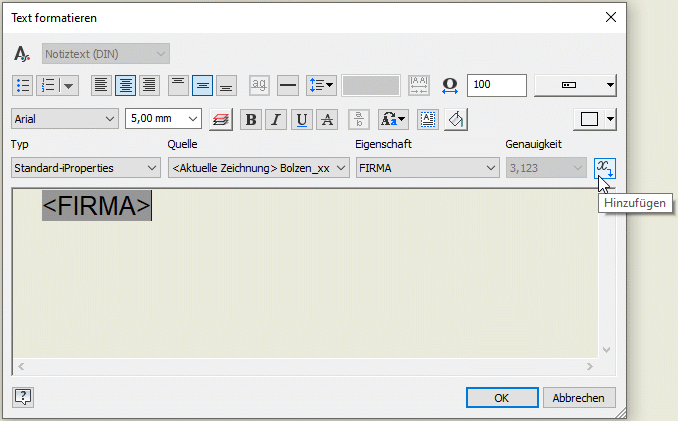The width and height of the screenshot is (678, 421).
Task: Align text to the left
Action: [x=101, y=85]
